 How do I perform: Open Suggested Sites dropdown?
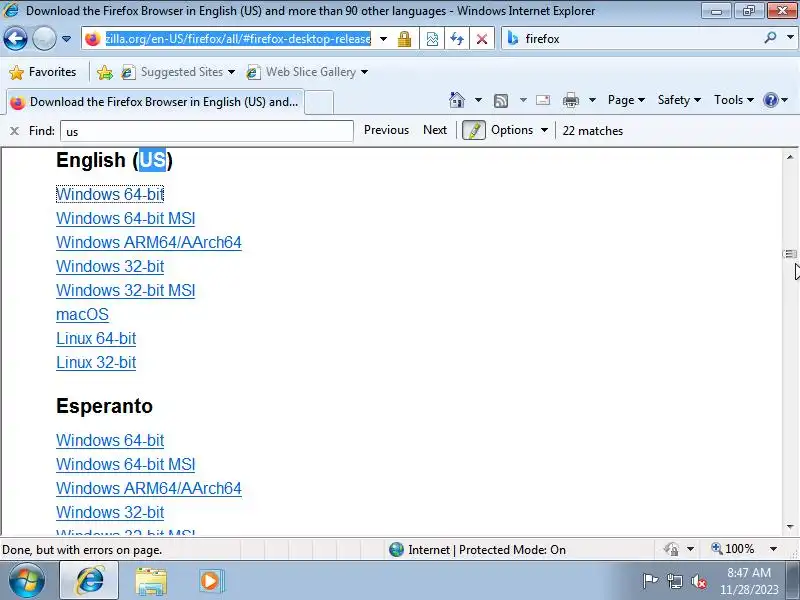(x=178, y=72)
